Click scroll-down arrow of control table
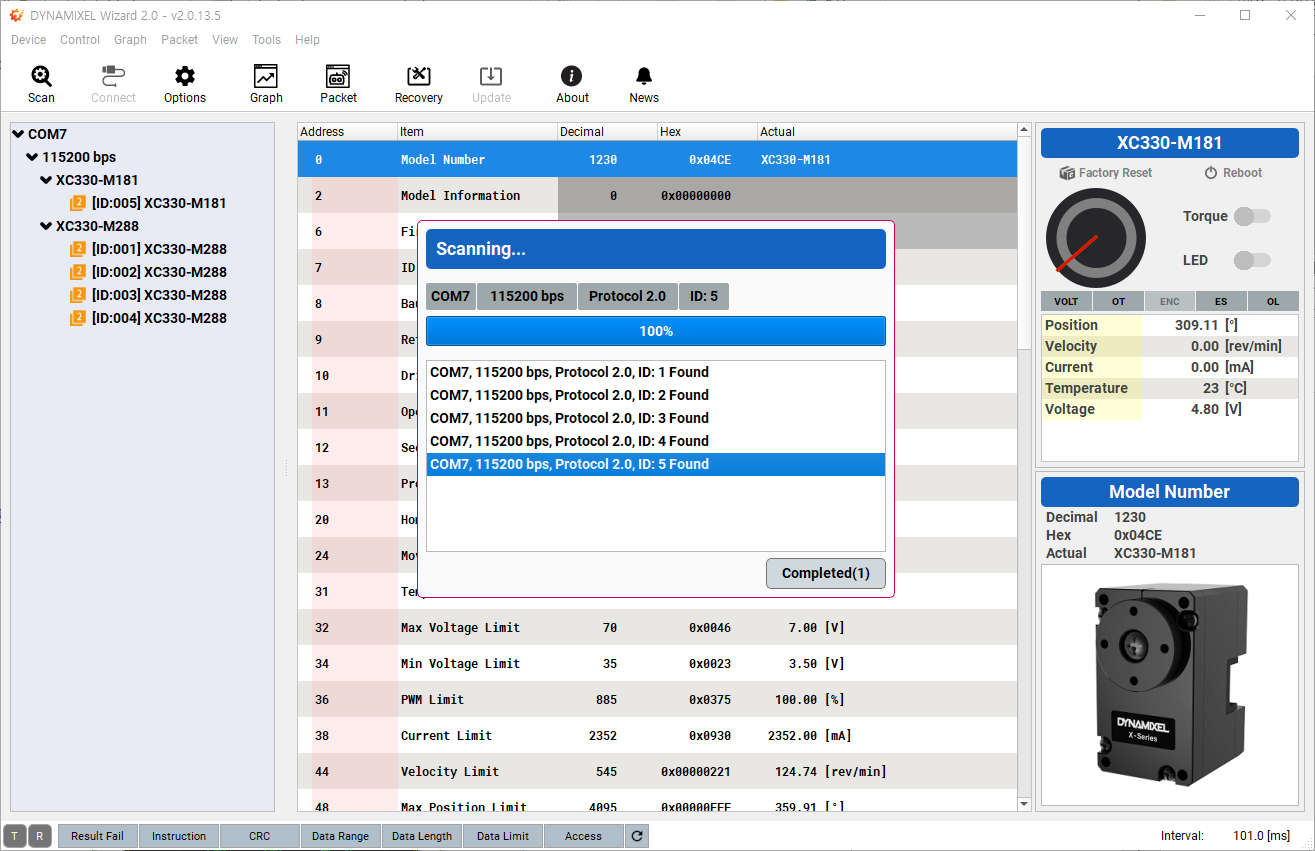 click(1024, 804)
